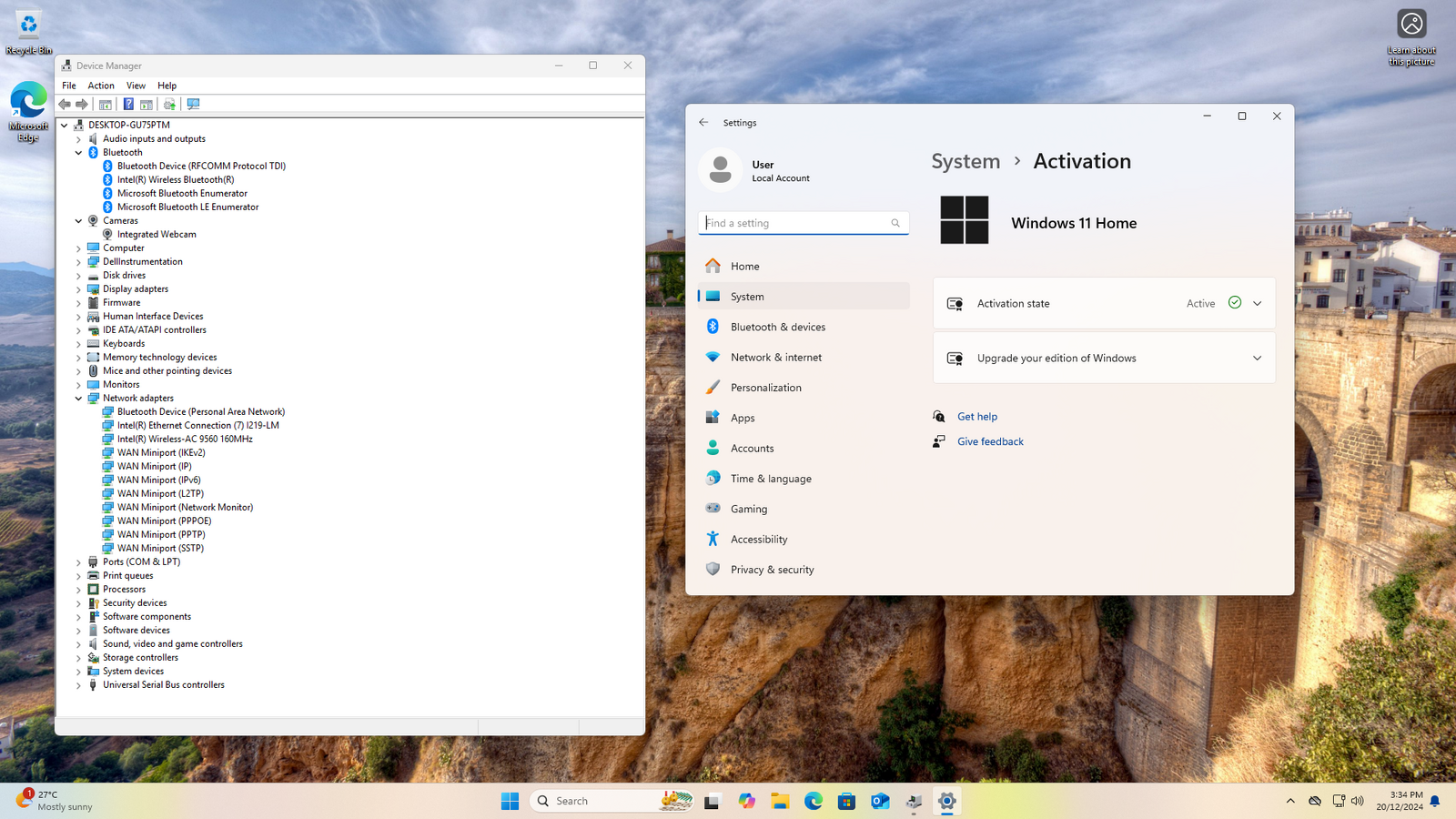Open the Recycle Bin desktop icon
The image size is (1456, 819).
29,33
